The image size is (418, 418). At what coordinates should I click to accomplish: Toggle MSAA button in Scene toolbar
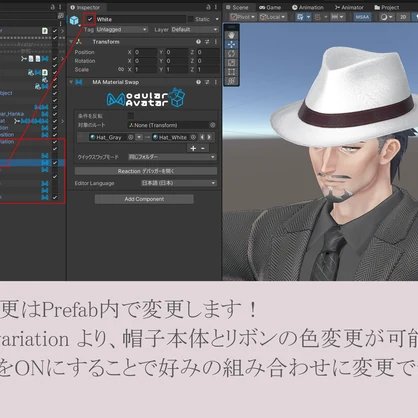pos(362,17)
